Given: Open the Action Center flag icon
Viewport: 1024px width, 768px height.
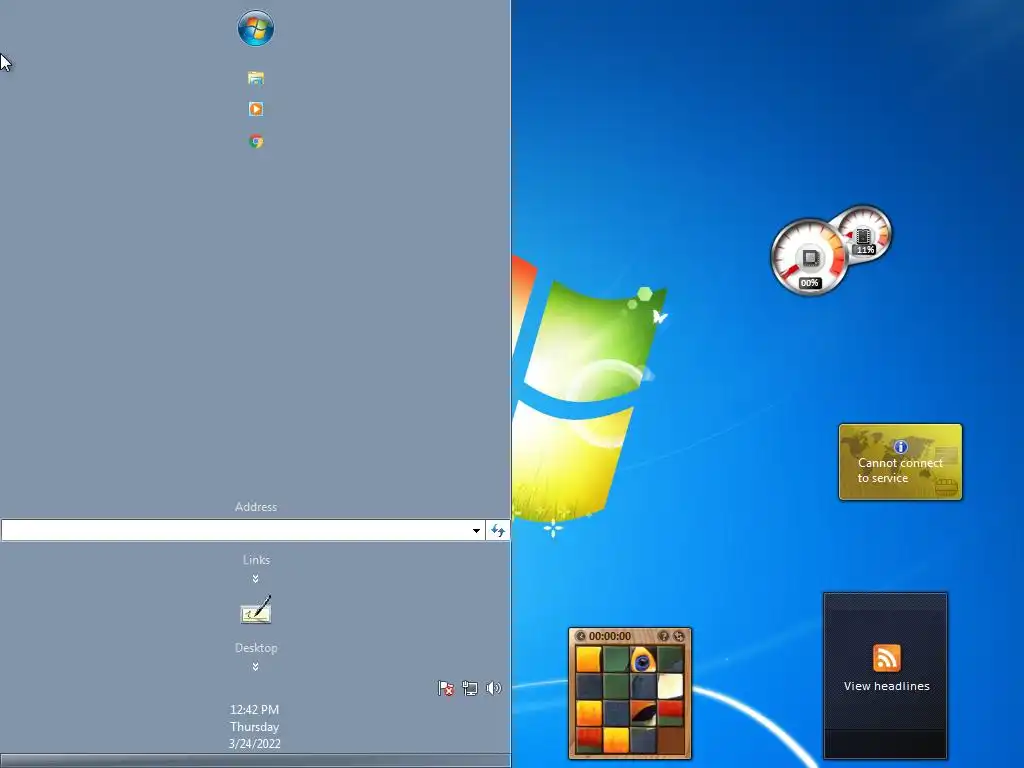Looking at the screenshot, I should pyautogui.click(x=445, y=688).
